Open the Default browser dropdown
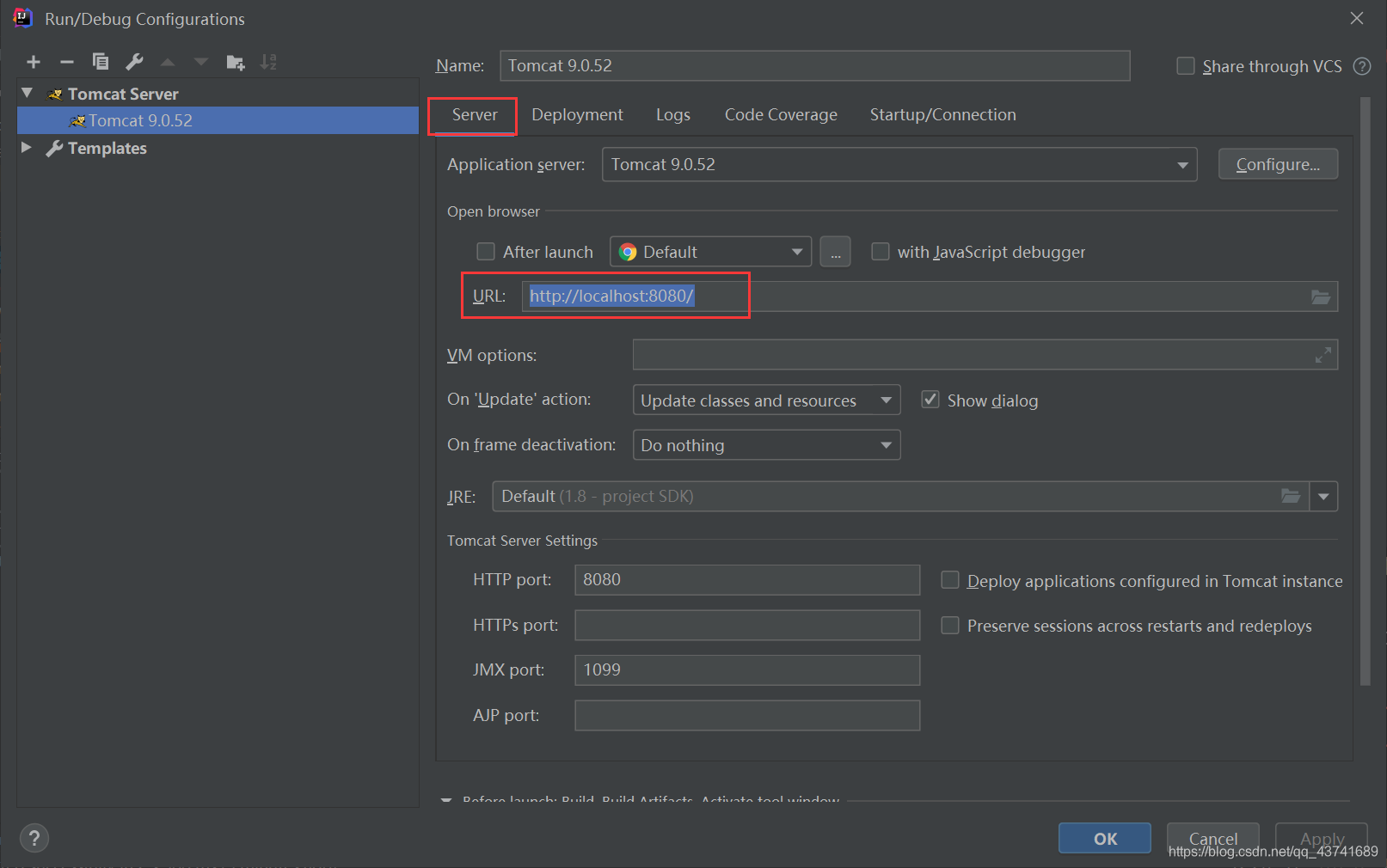1387x868 pixels. tap(710, 252)
